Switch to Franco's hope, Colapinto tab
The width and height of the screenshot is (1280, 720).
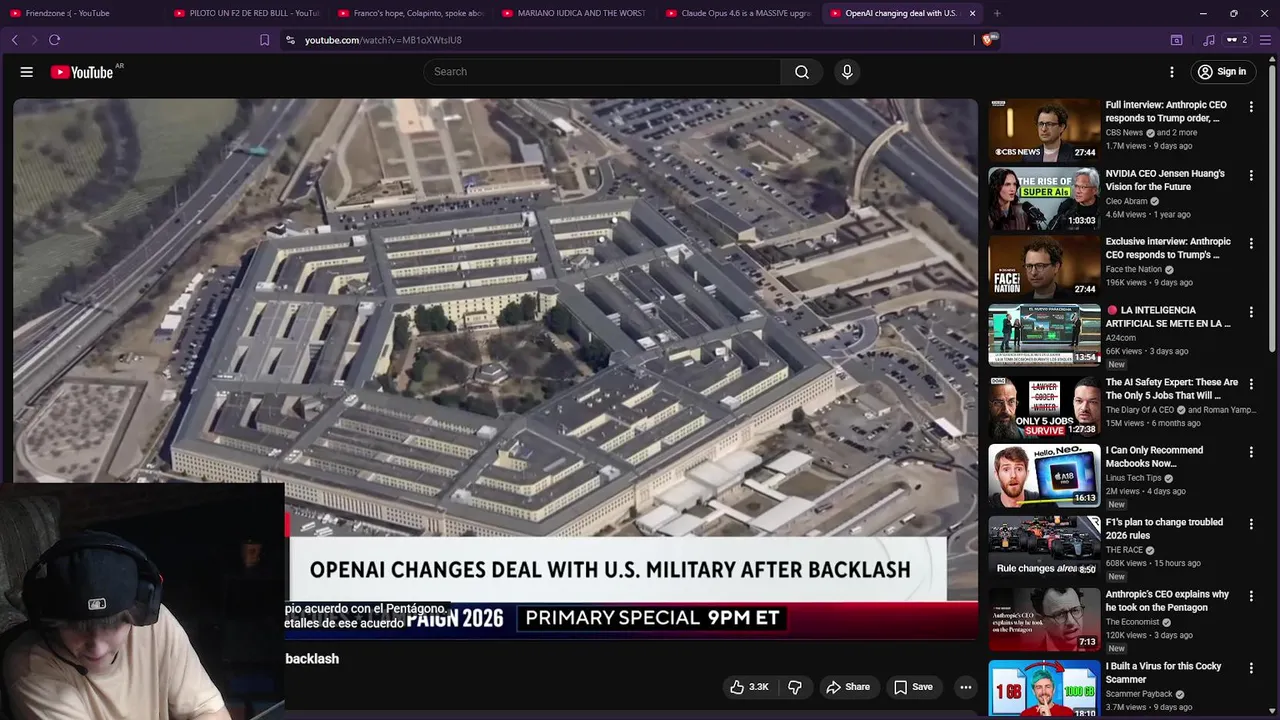(410, 13)
